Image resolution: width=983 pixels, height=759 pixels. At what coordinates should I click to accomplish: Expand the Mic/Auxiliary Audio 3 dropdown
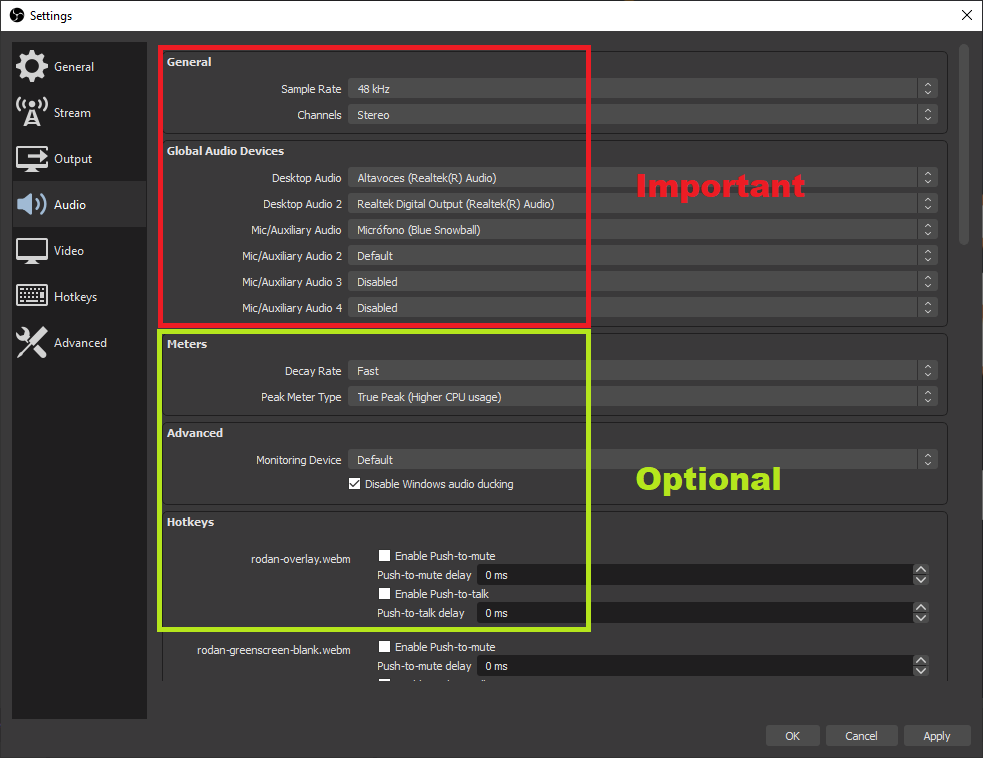pos(642,282)
